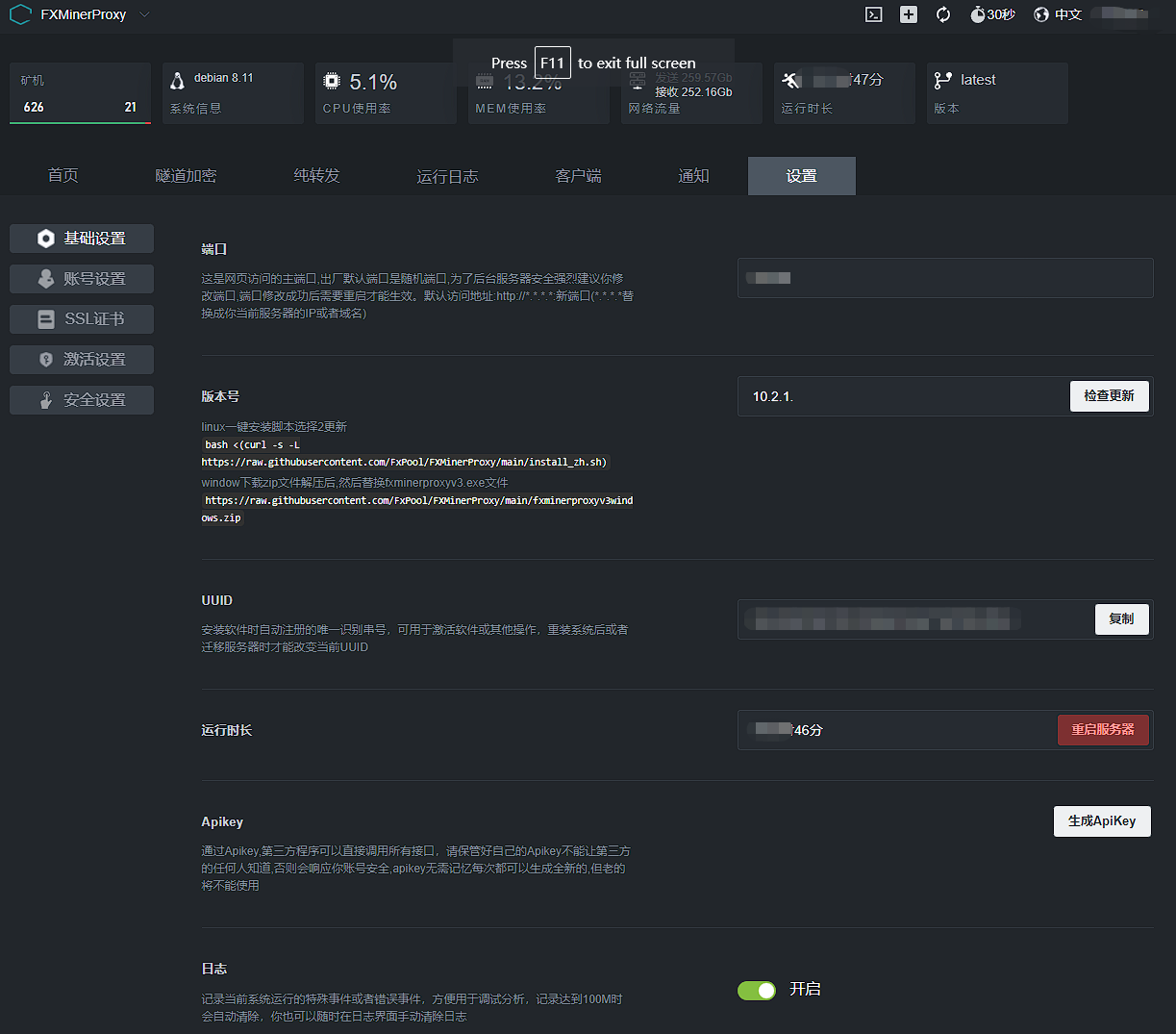Click the 接收 252.16Gb network traffic text

pos(693,92)
